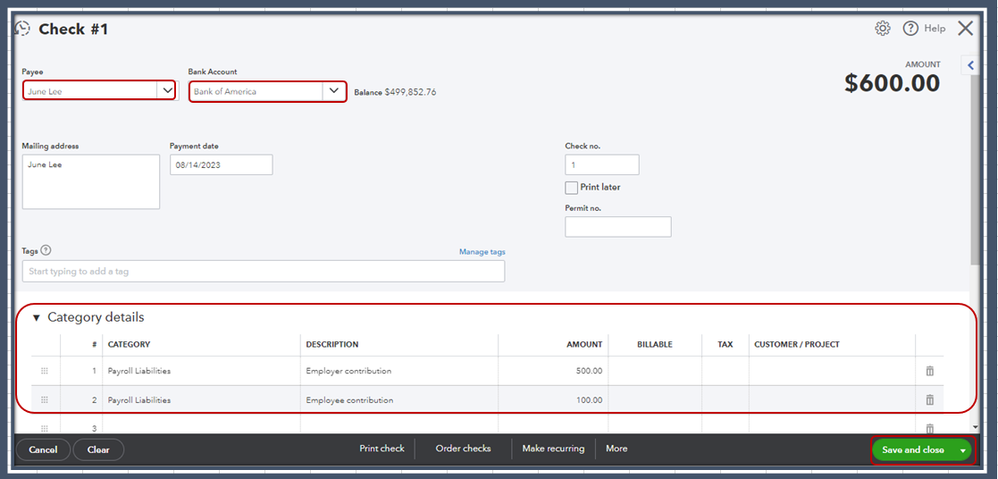Click the Cancel button
The height and width of the screenshot is (479, 998).
(x=43, y=450)
